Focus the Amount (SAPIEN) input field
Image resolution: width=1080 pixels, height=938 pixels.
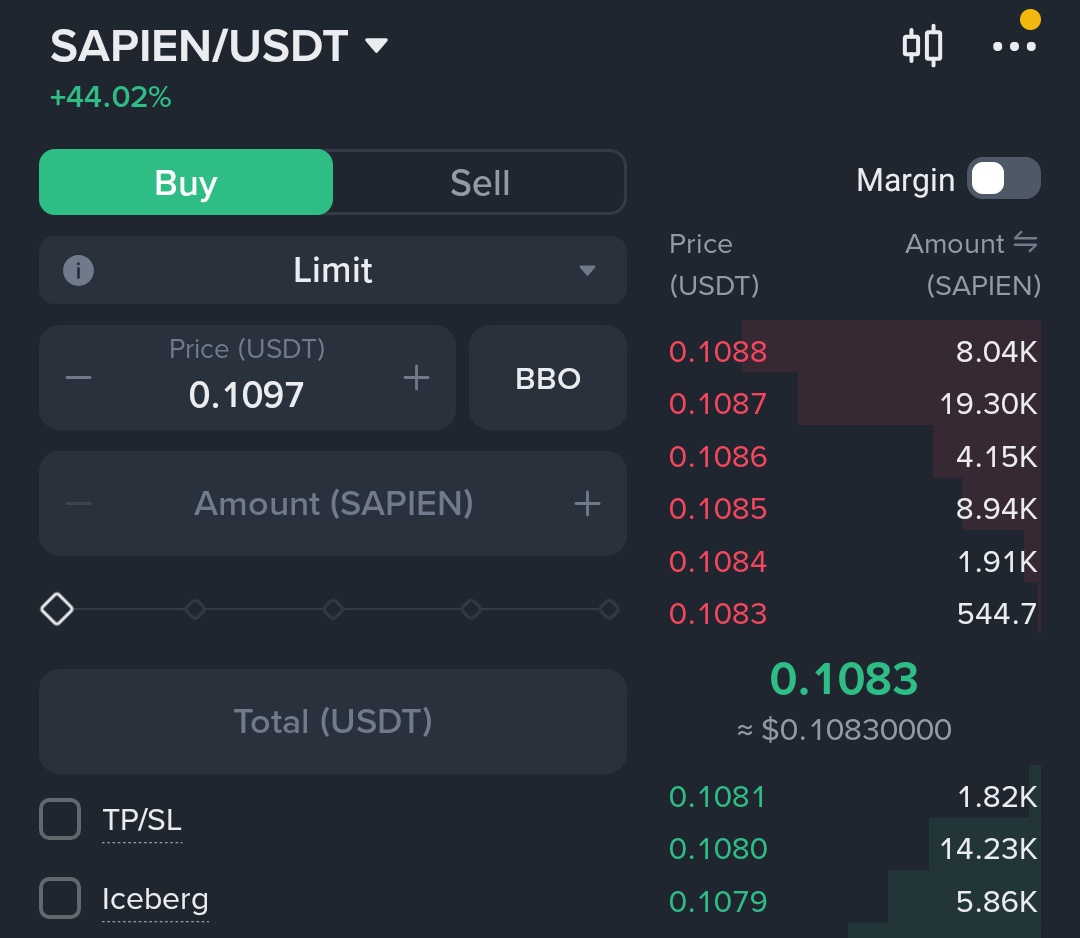click(333, 503)
